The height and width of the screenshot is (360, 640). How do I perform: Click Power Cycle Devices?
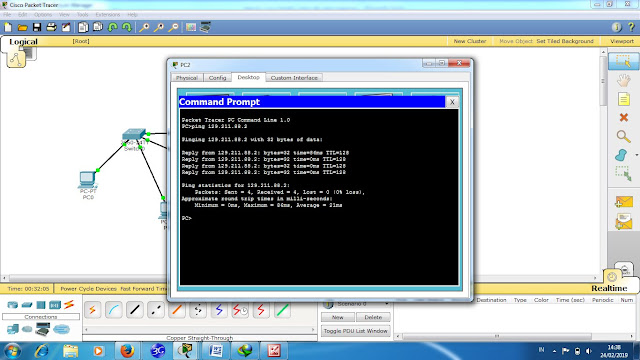click(89, 289)
